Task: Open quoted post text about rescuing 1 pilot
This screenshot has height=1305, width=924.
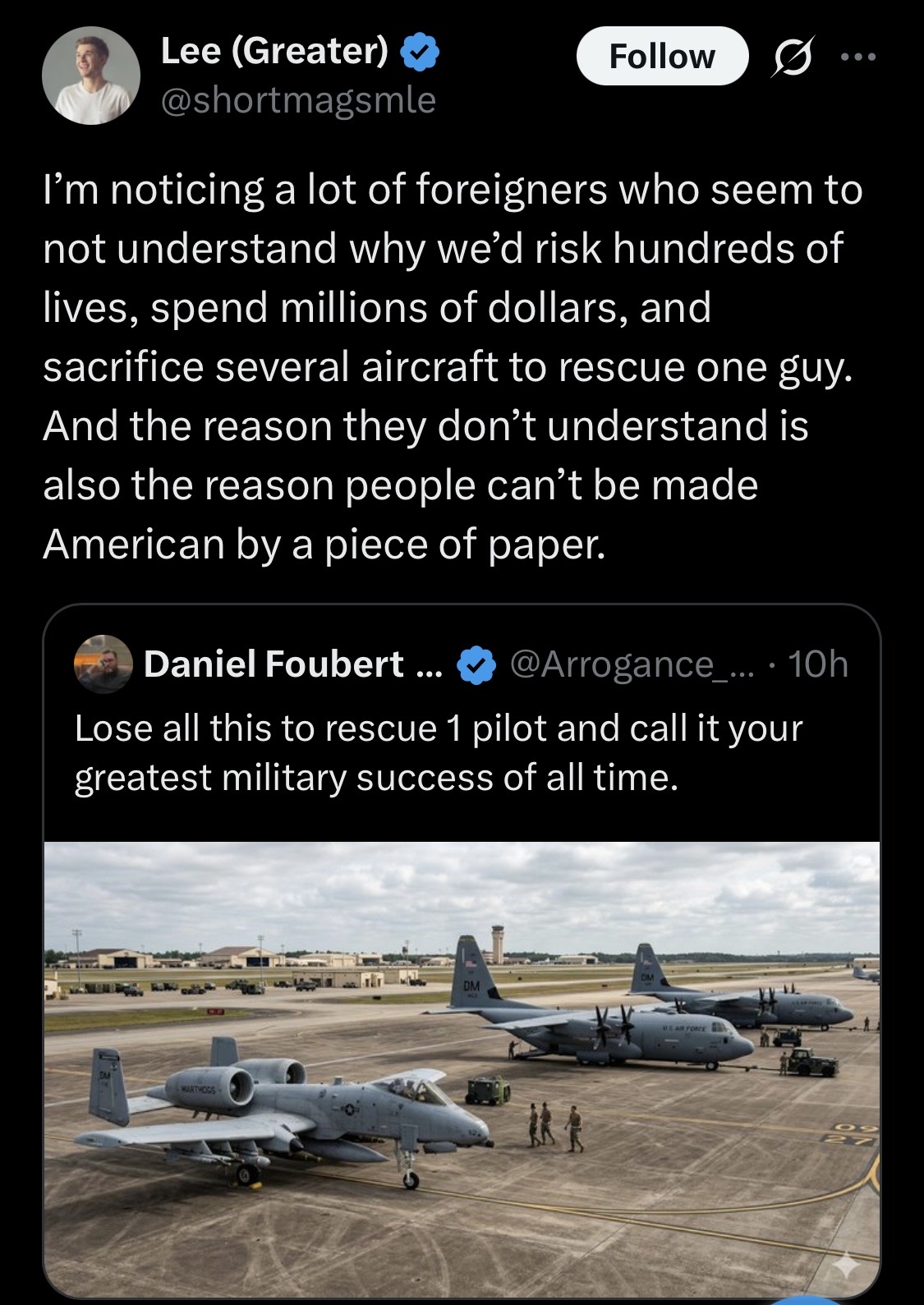Action: click(x=438, y=752)
